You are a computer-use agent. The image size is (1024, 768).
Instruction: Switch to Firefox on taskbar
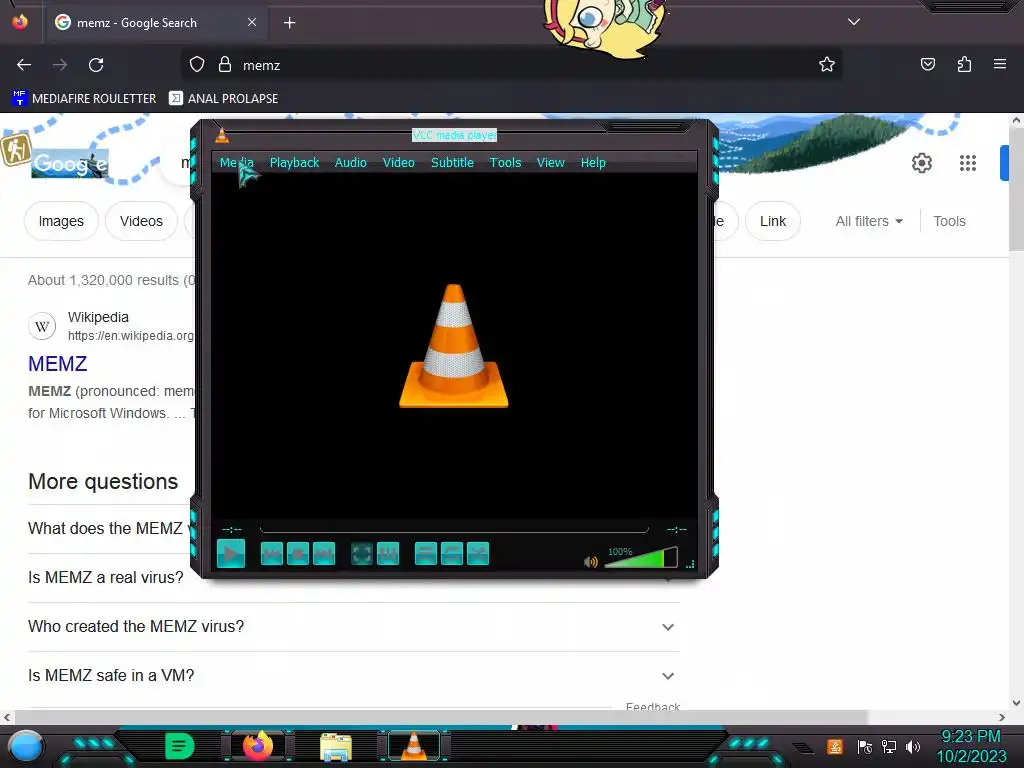257,746
